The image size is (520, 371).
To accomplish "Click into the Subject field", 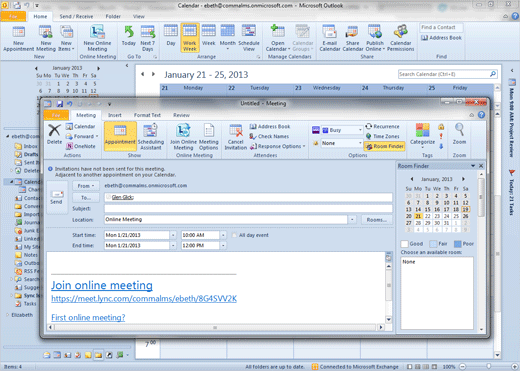I will [x=248, y=209].
